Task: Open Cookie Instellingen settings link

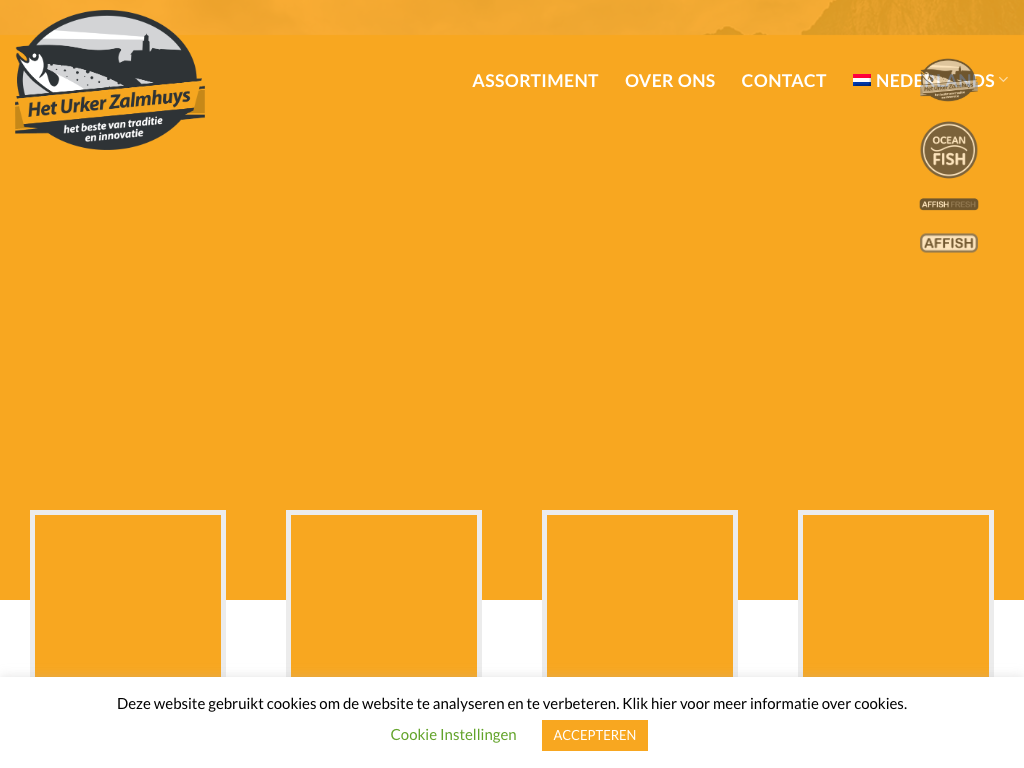Action: 453,735
